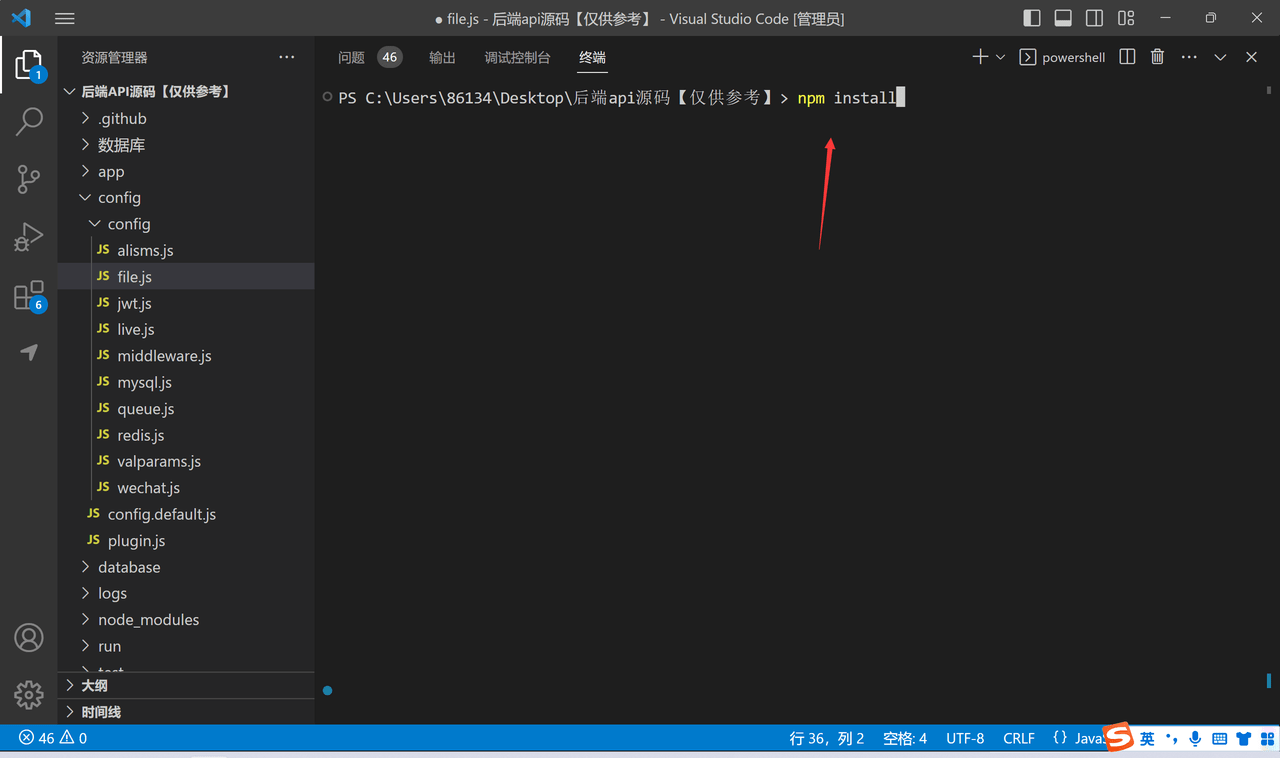Maximize the panel with chevron icon

pyautogui.click(x=1220, y=57)
